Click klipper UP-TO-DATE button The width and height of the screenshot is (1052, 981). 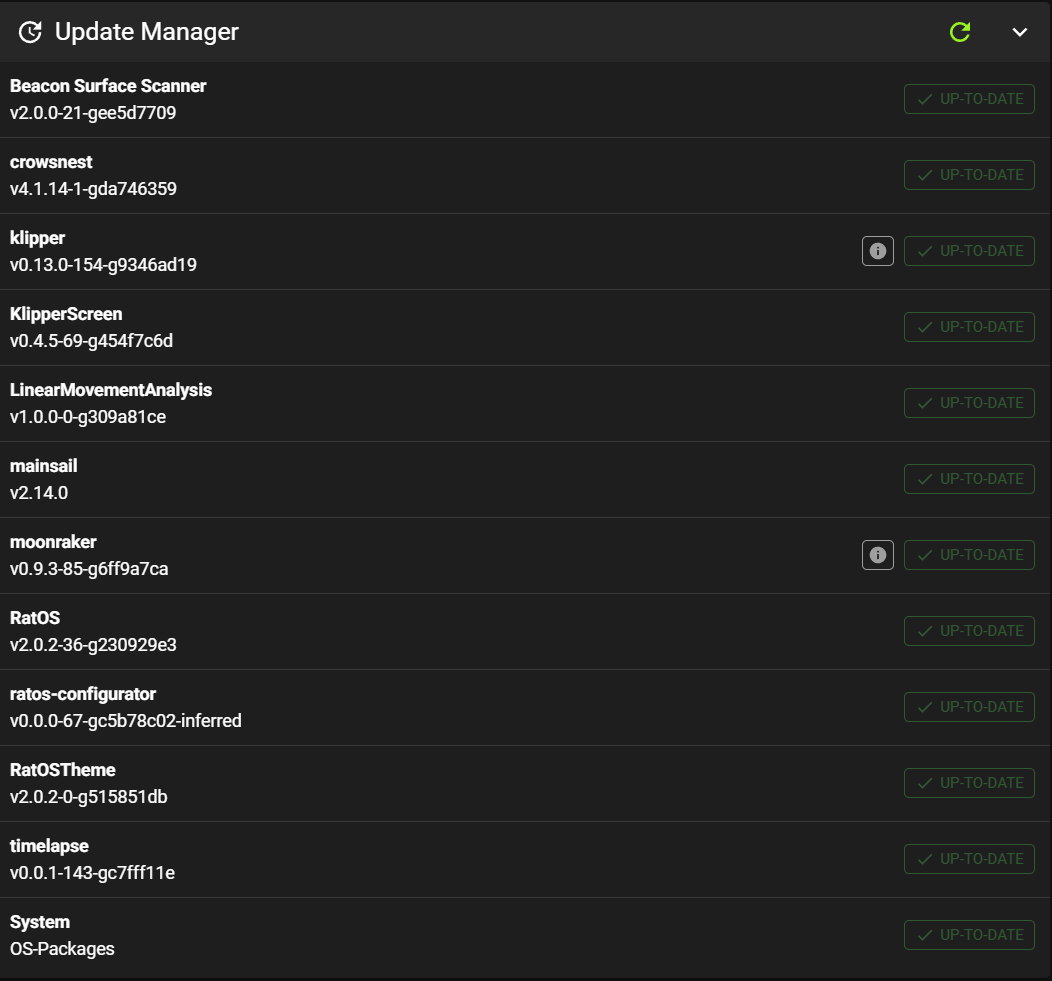click(969, 251)
